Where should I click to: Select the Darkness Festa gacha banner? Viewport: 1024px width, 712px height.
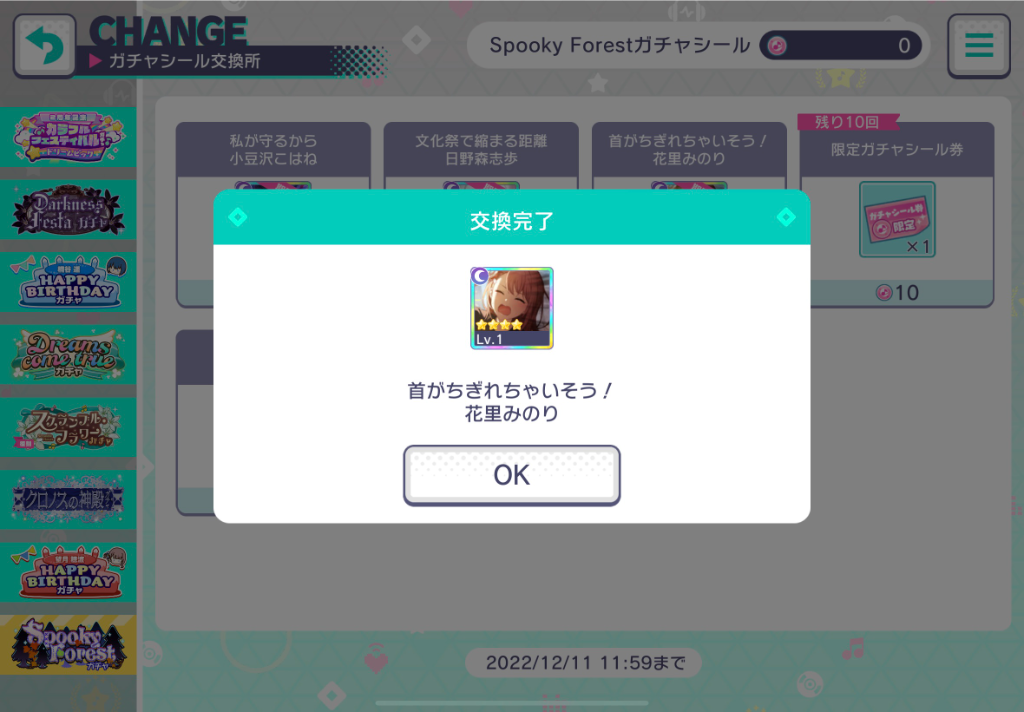click(68, 210)
